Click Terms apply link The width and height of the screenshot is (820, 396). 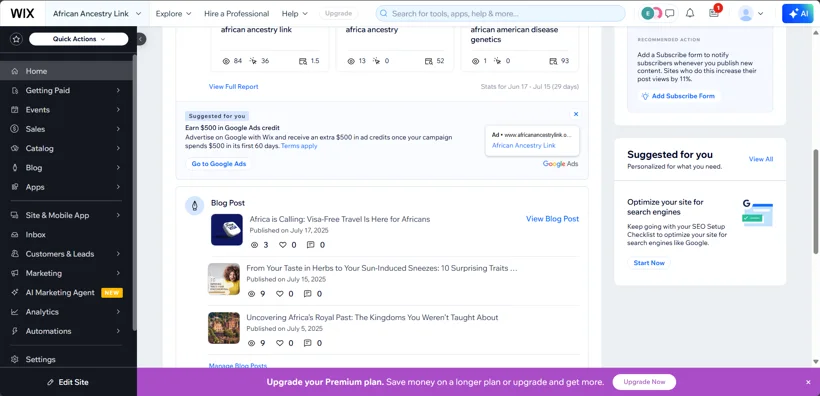(299, 146)
